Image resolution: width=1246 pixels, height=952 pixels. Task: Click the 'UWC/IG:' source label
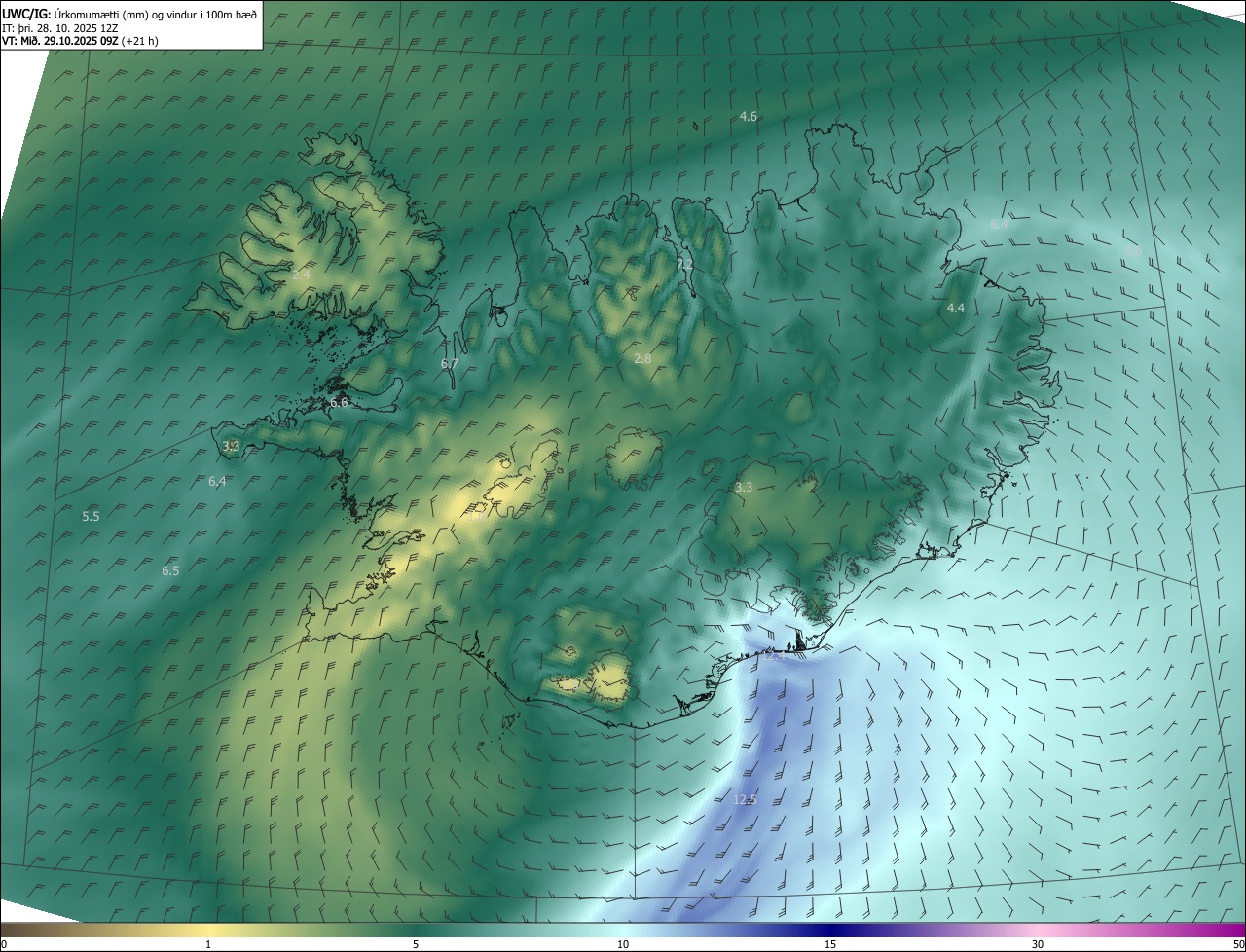tap(26, 14)
